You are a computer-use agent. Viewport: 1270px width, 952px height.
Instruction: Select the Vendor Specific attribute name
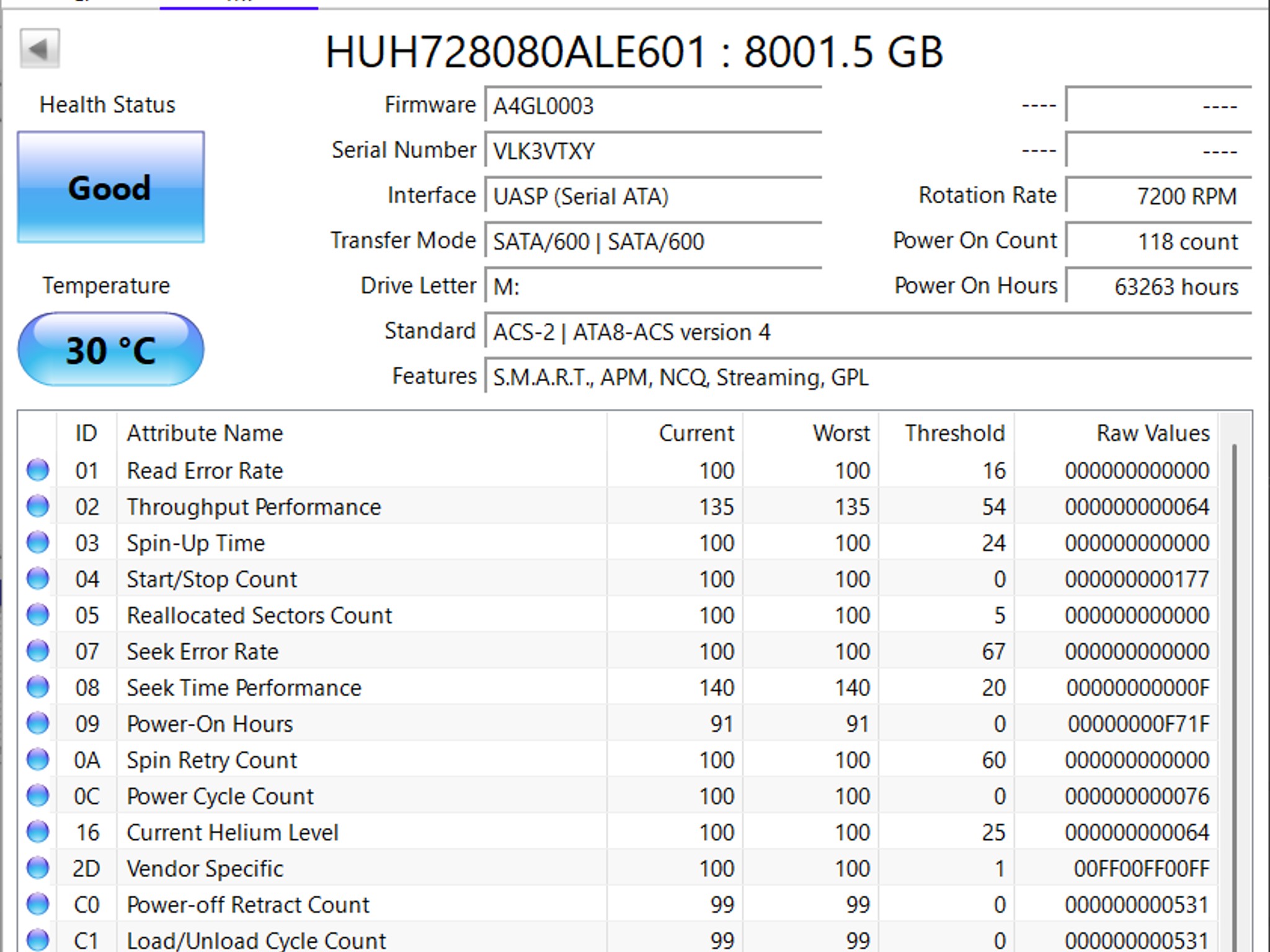click(x=205, y=869)
